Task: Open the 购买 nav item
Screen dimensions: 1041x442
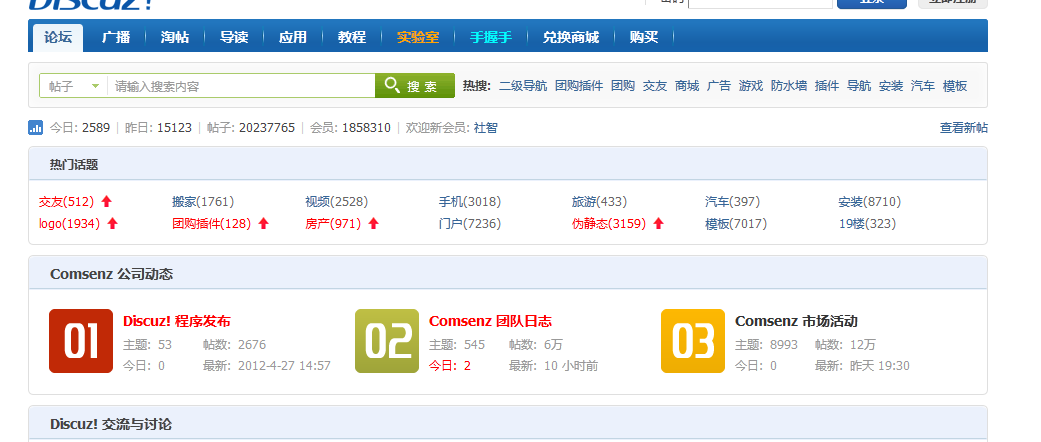Action: click(643, 37)
